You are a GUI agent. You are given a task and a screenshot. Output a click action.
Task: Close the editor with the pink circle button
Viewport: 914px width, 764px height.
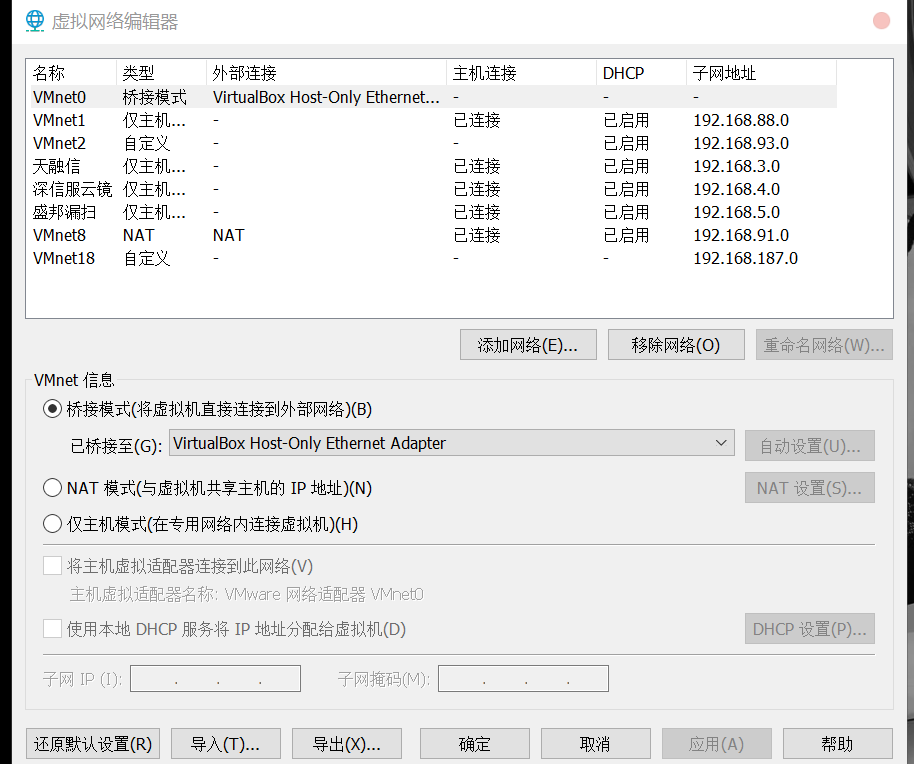(x=881, y=20)
